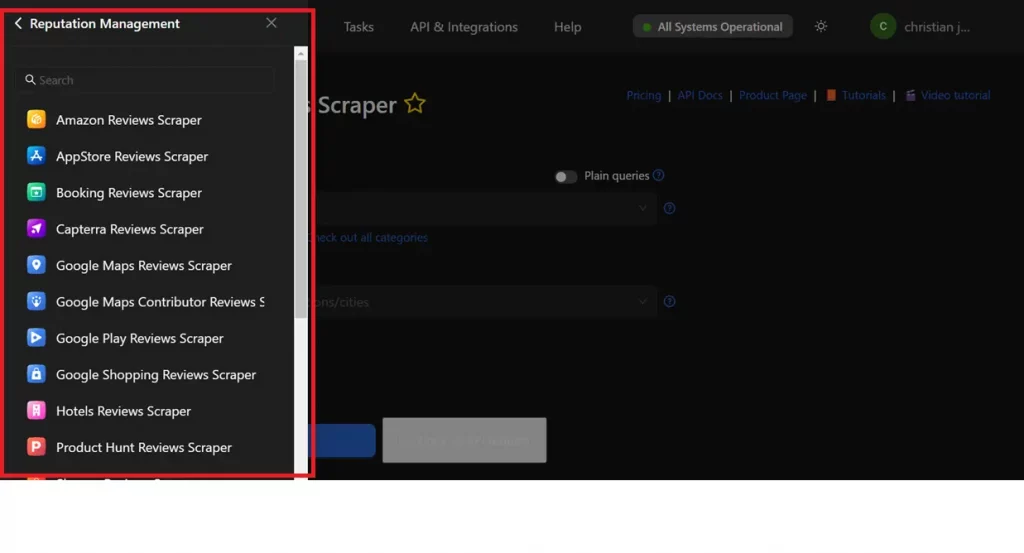This screenshot has height=553, width=1024.
Task: Click the Google Maps Reviews Scraper pin icon
Action: click(37, 266)
